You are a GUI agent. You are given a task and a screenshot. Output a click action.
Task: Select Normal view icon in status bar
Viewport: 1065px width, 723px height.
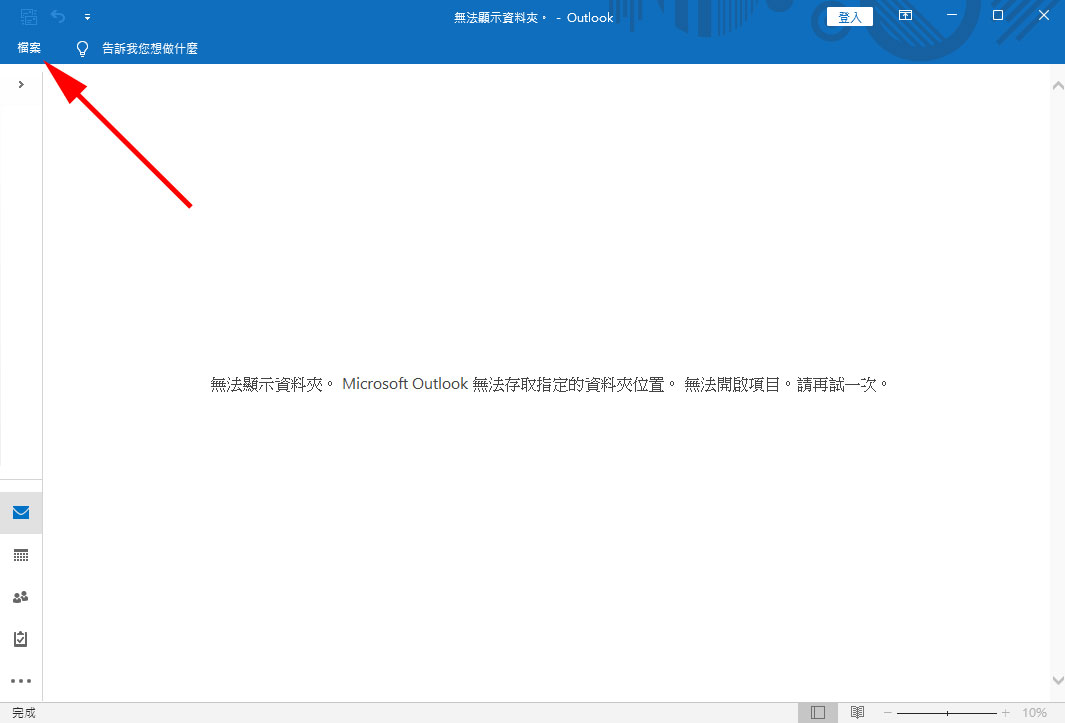[x=818, y=713]
